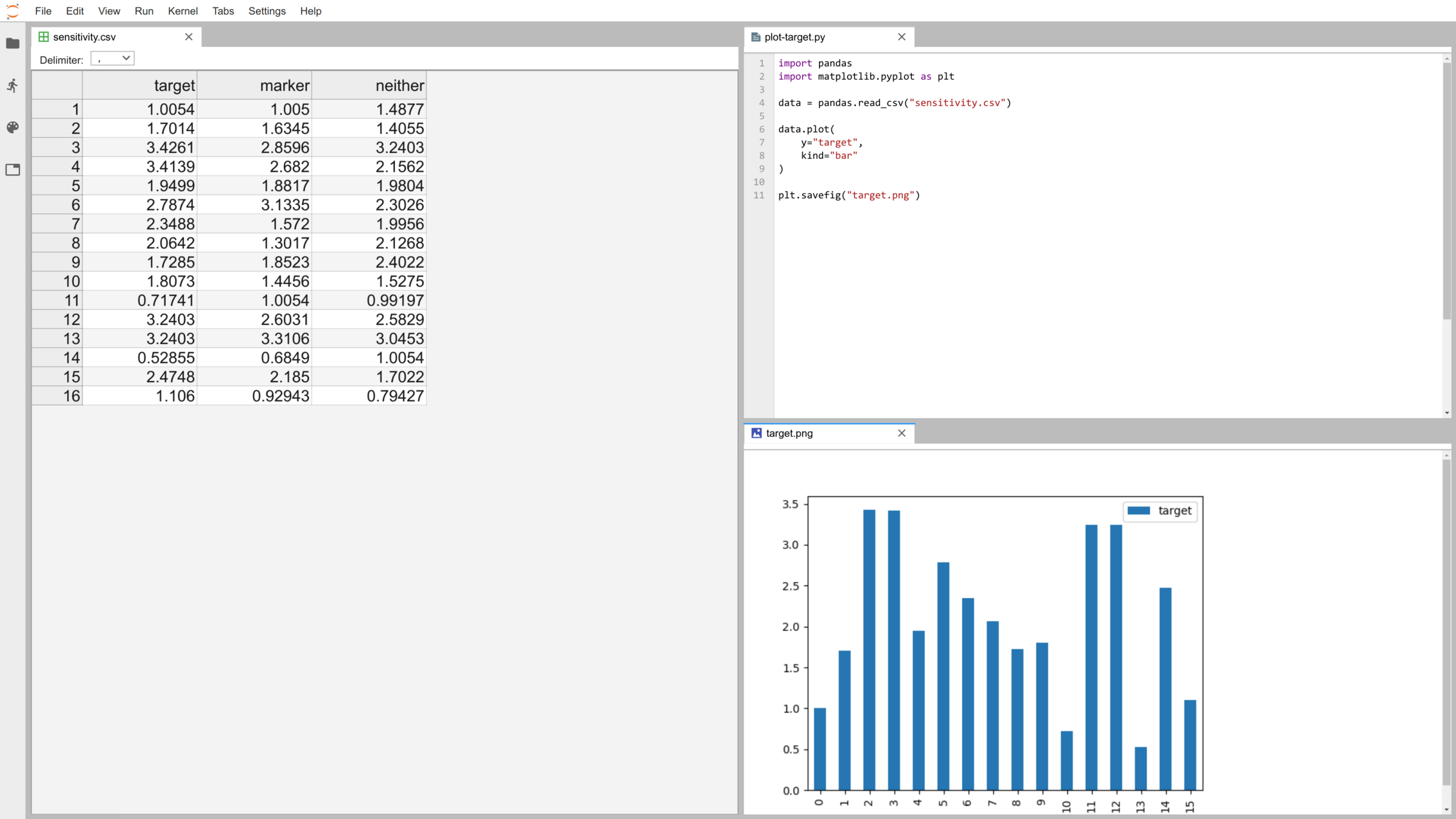This screenshot has height=819, width=1456.
Task: Open the Settings menu
Action: tap(267, 11)
